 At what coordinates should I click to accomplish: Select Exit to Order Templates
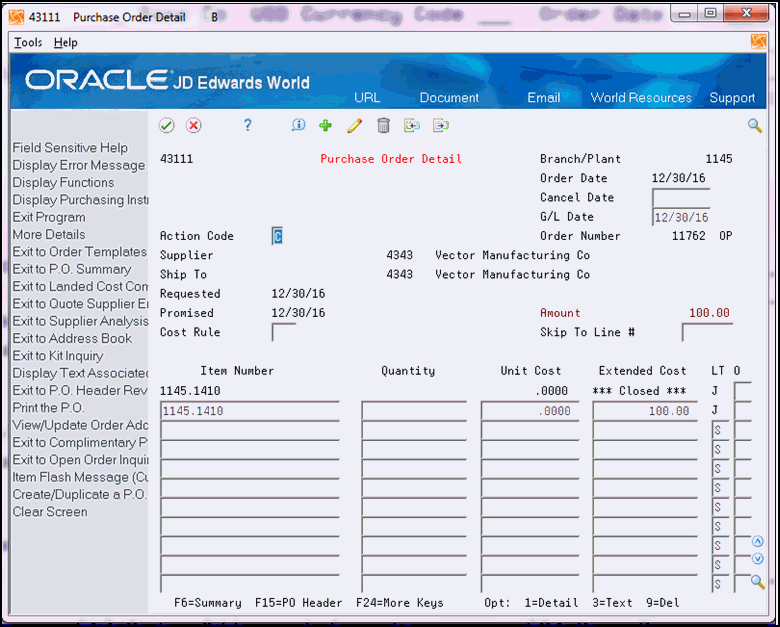(80, 252)
